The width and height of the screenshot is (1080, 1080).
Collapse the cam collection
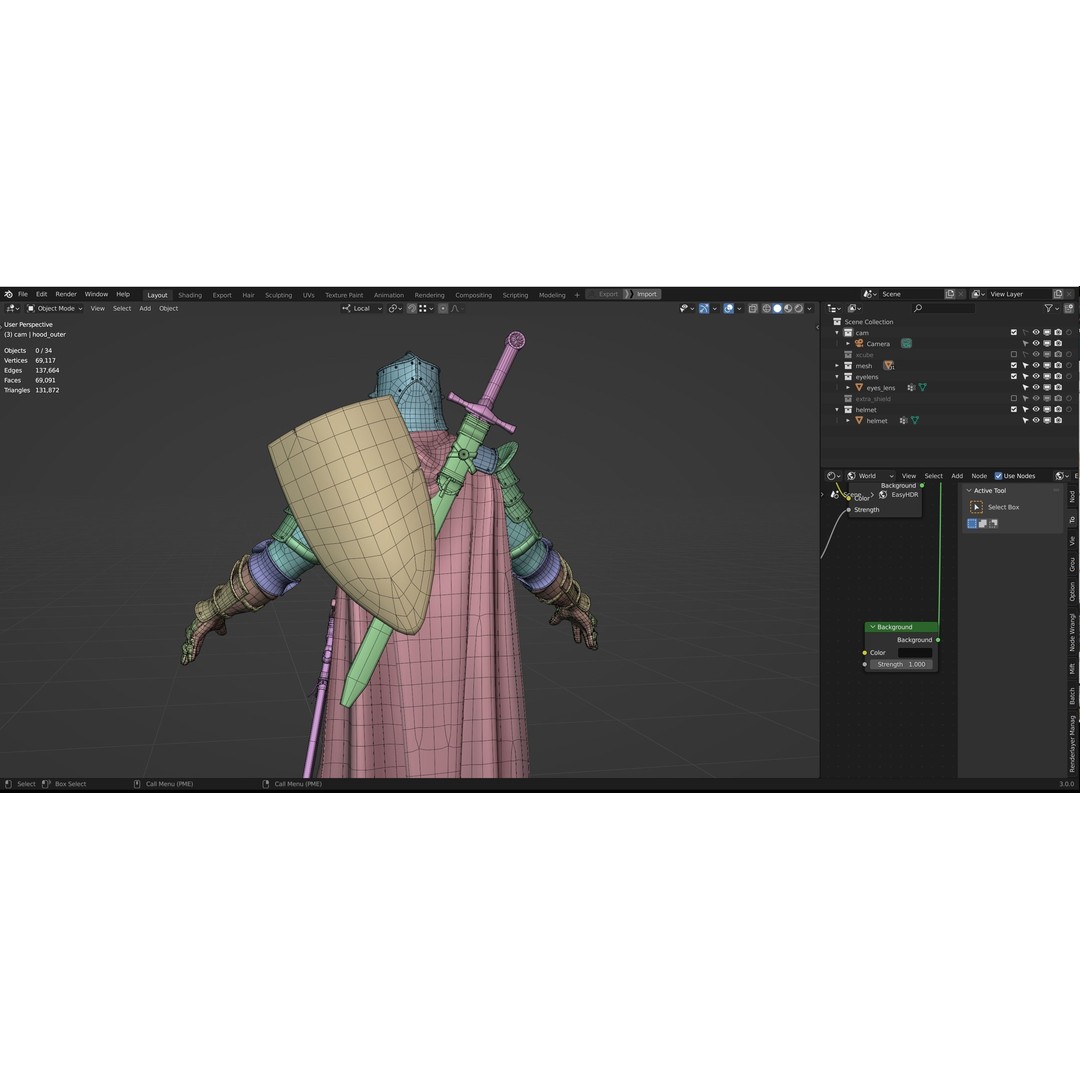point(838,333)
